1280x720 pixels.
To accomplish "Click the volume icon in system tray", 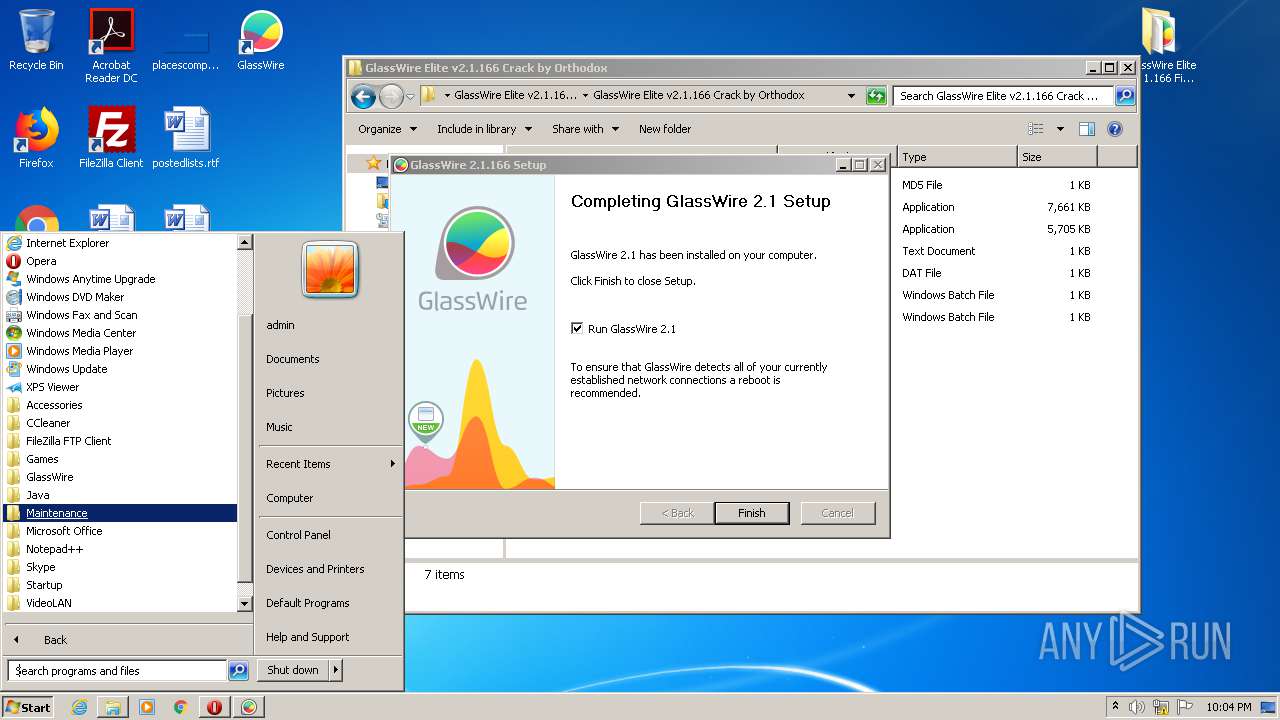I will (1137, 707).
